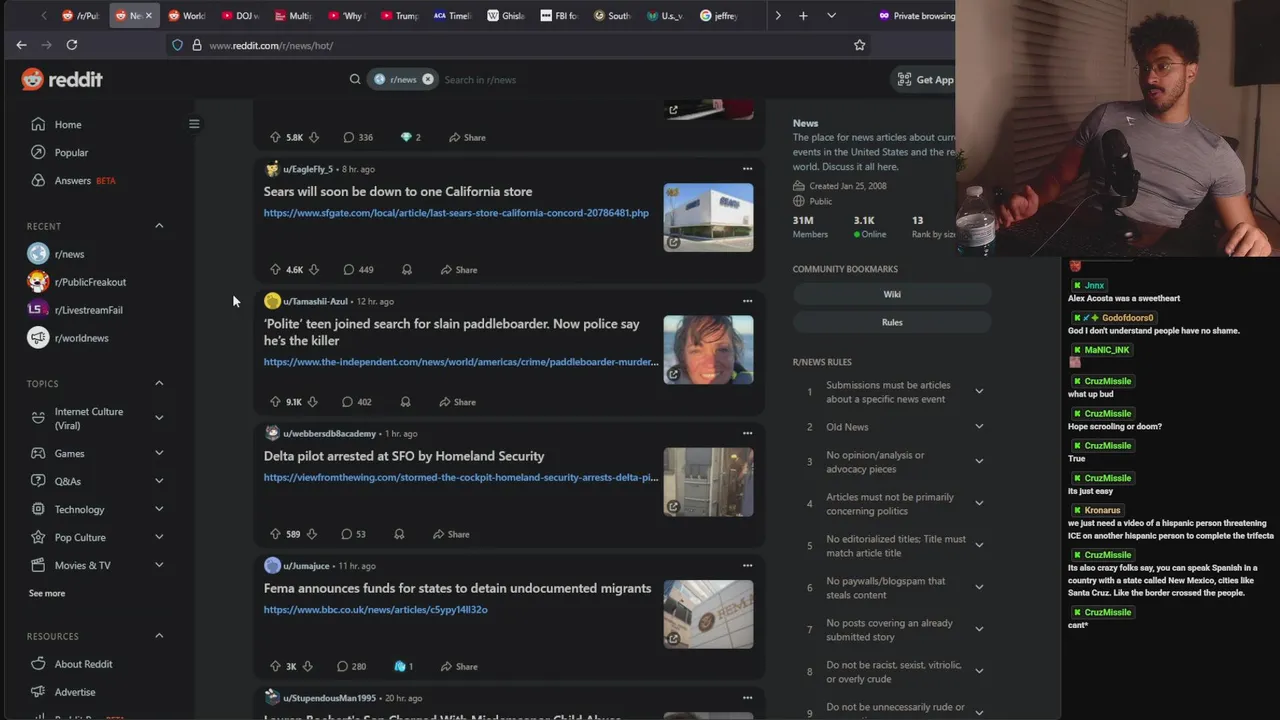
Task: Expand the Q&As topic
Action: (159, 481)
